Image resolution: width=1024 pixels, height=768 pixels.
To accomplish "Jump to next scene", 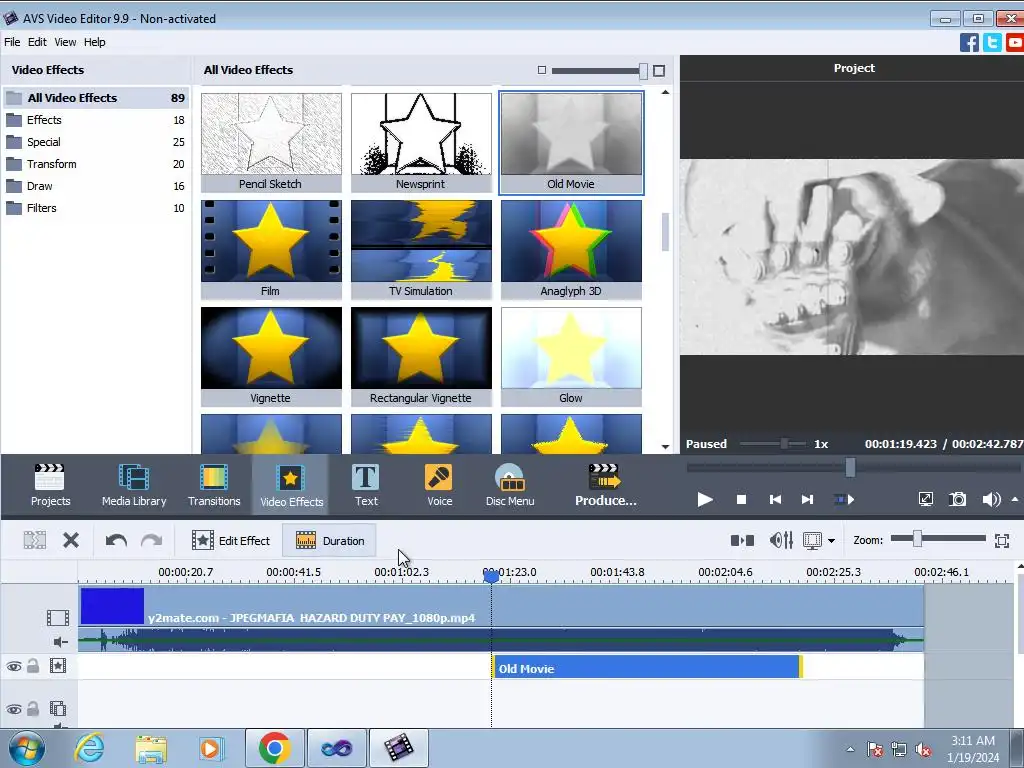I will [x=844, y=500].
